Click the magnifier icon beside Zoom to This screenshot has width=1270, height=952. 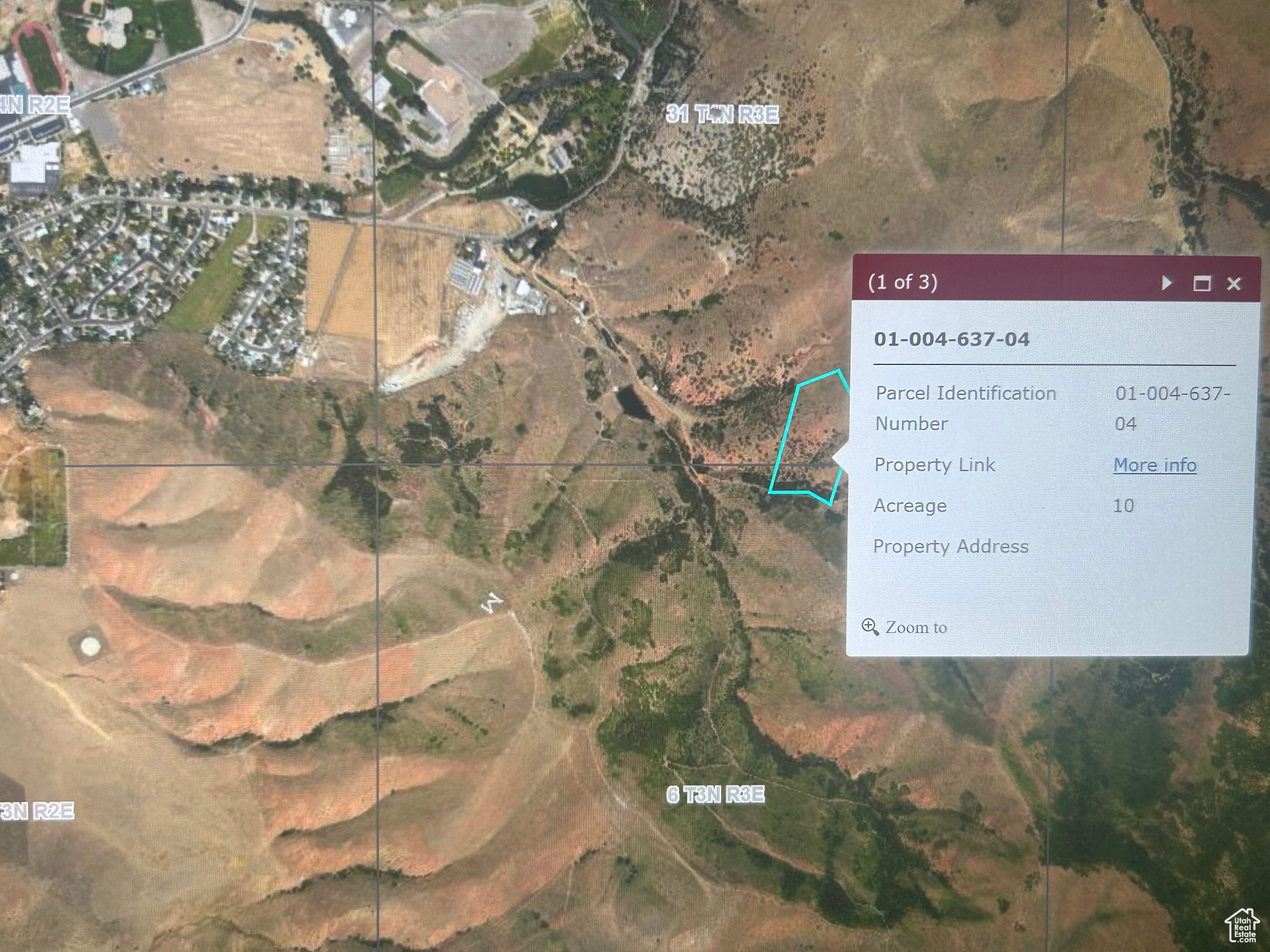870,627
